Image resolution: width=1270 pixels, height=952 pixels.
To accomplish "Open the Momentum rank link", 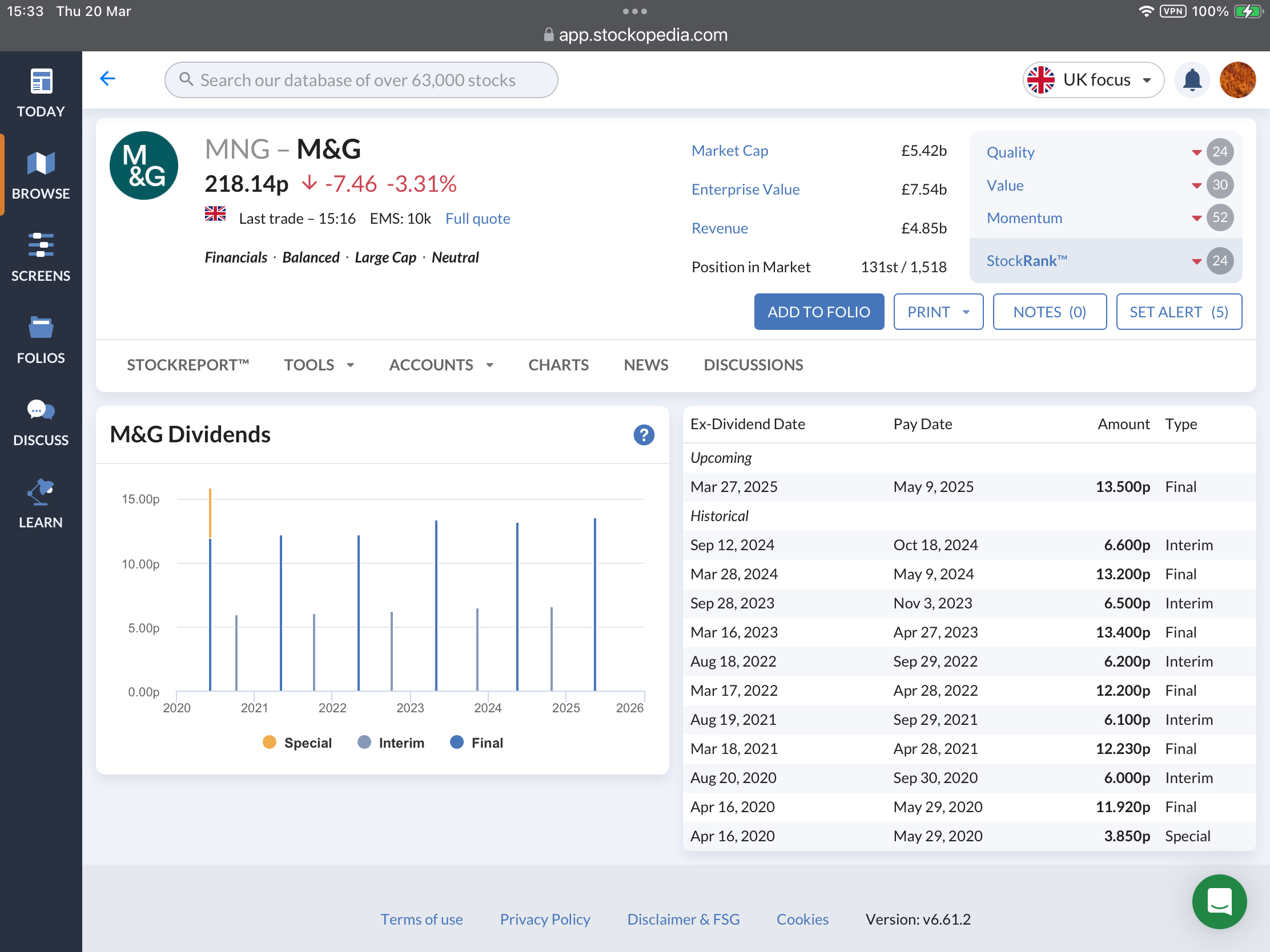I will 1024,217.
